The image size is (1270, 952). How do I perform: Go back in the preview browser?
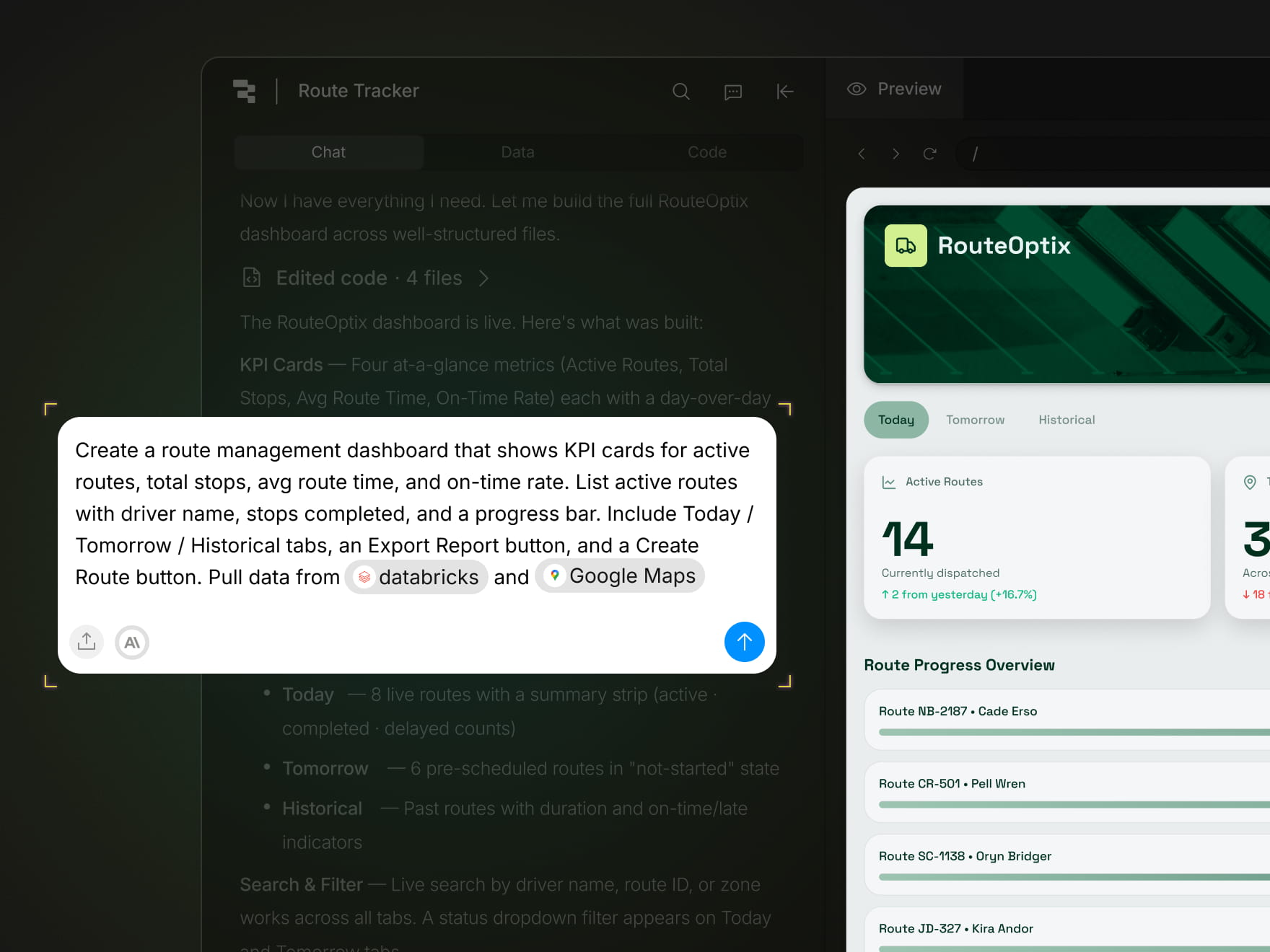coord(861,154)
